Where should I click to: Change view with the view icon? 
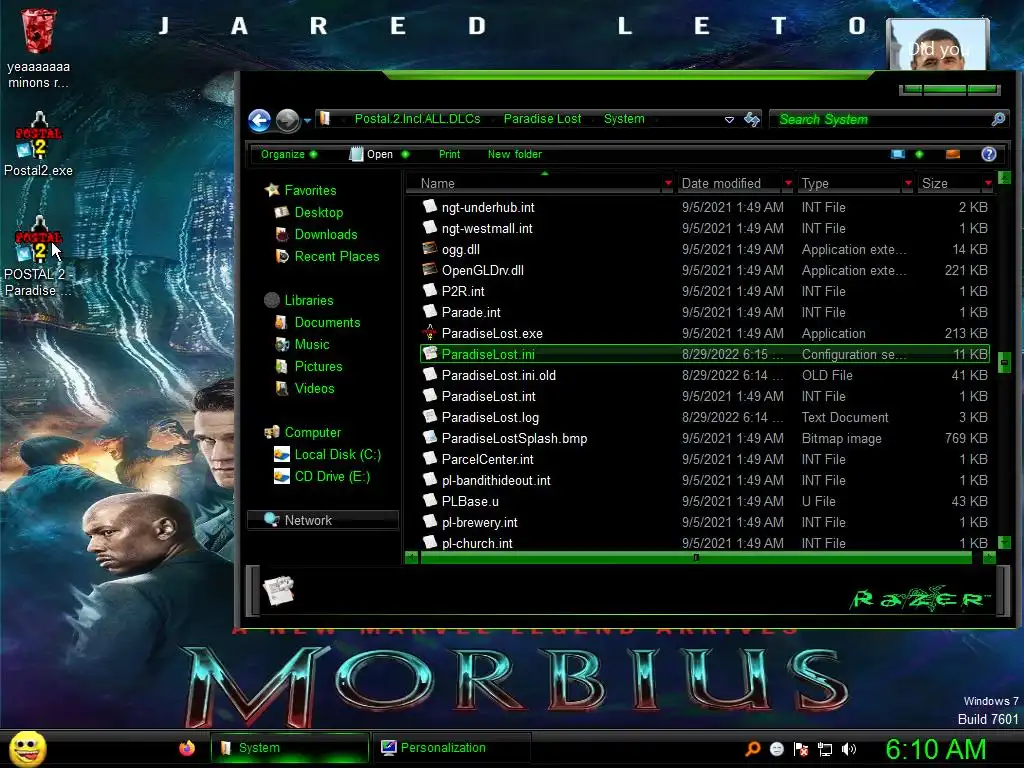pos(898,154)
